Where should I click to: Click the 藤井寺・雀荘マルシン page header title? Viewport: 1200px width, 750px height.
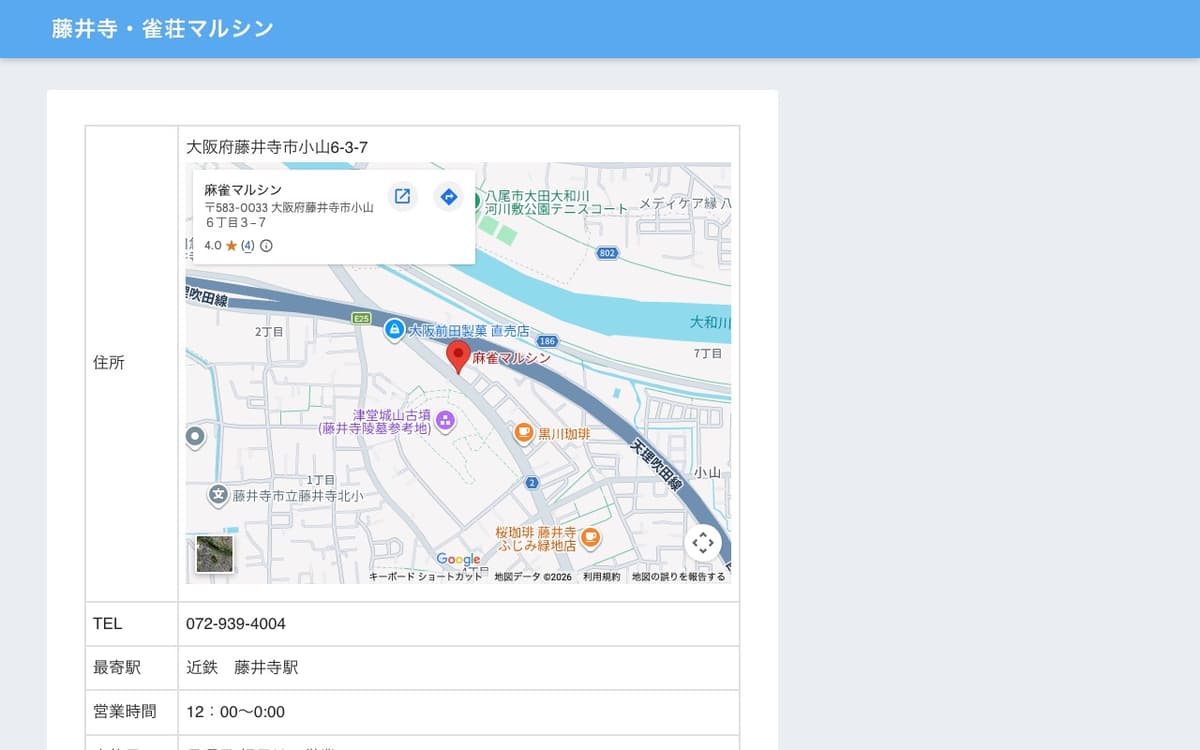(x=163, y=29)
